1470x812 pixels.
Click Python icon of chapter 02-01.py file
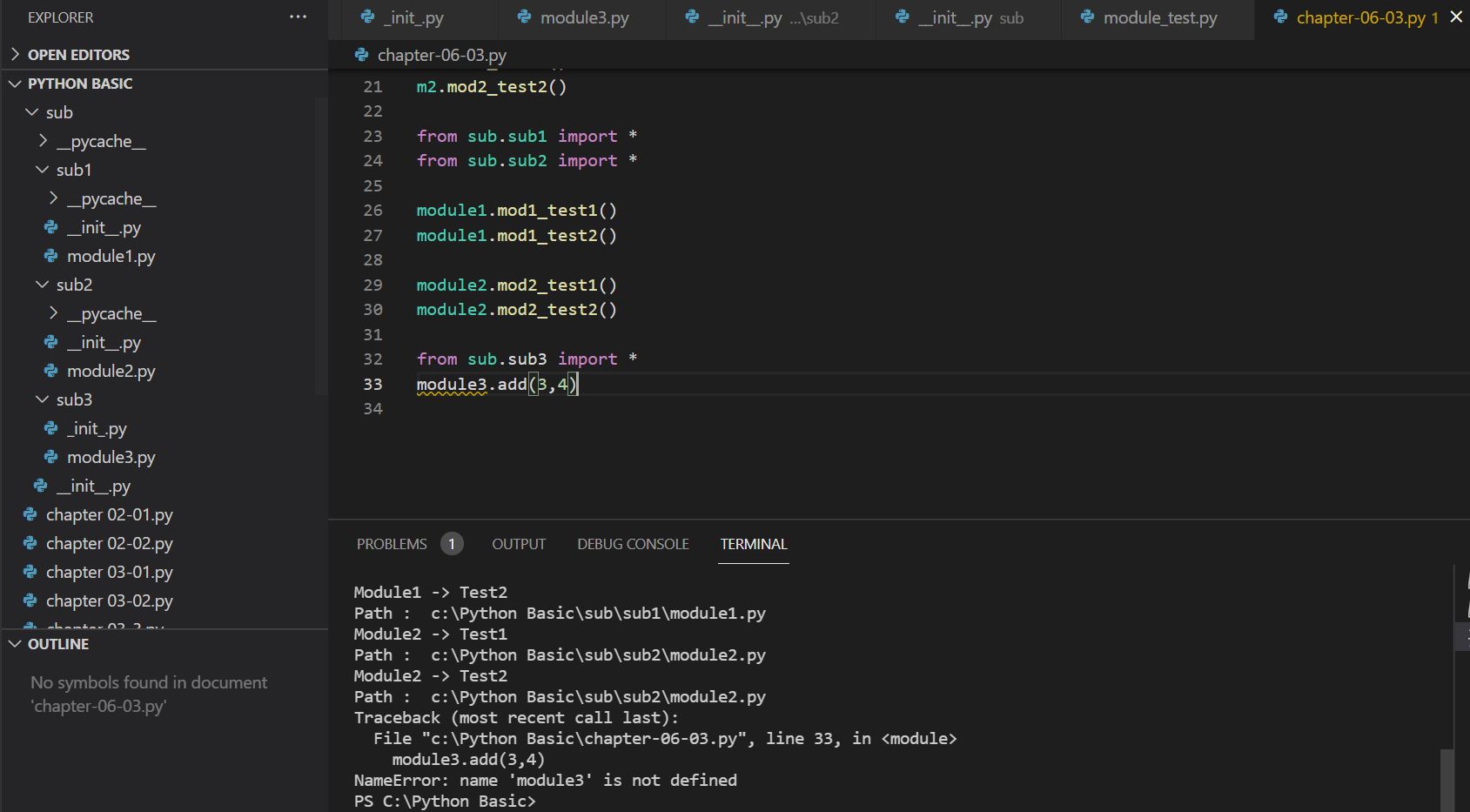click(x=30, y=514)
